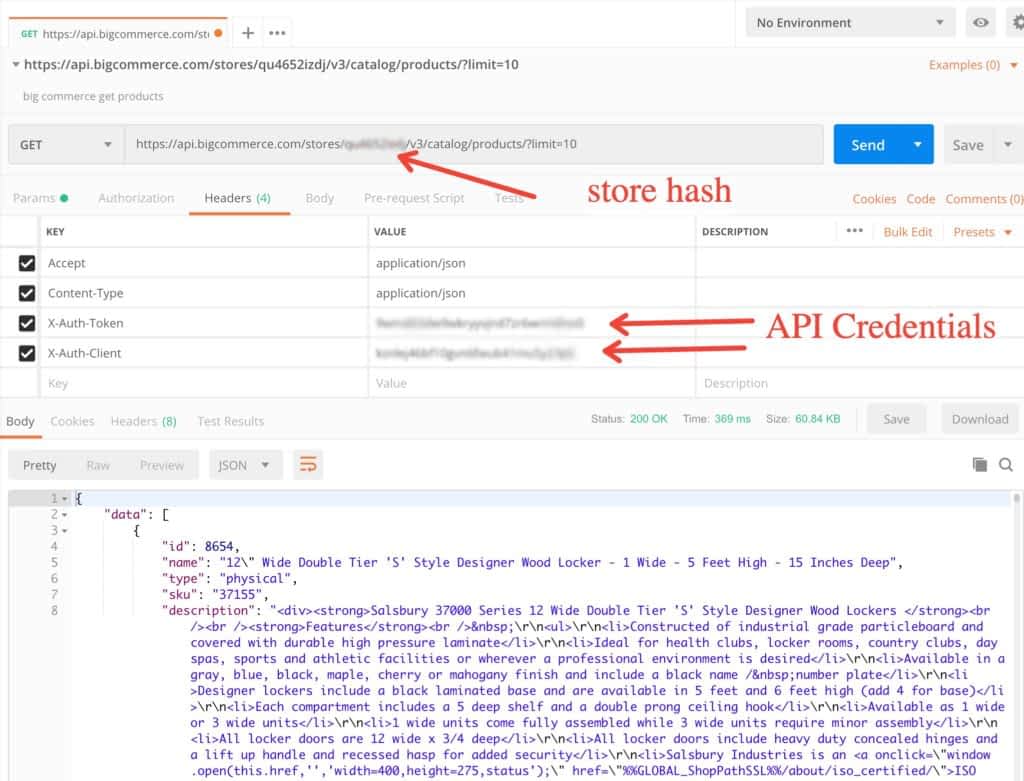Click the X-Auth-Token key cell

point(204,323)
